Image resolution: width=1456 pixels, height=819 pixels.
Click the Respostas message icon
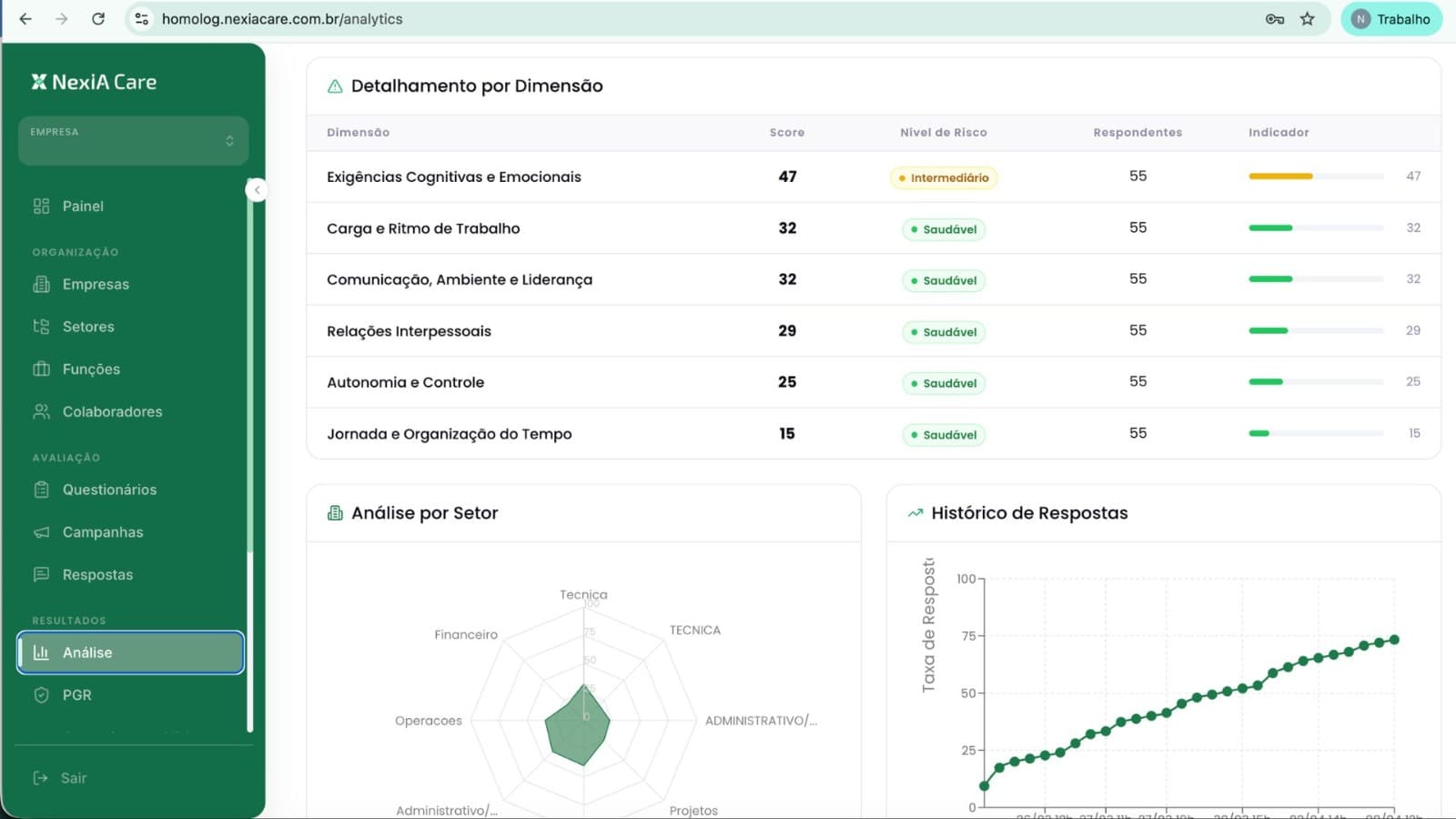tap(41, 574)
